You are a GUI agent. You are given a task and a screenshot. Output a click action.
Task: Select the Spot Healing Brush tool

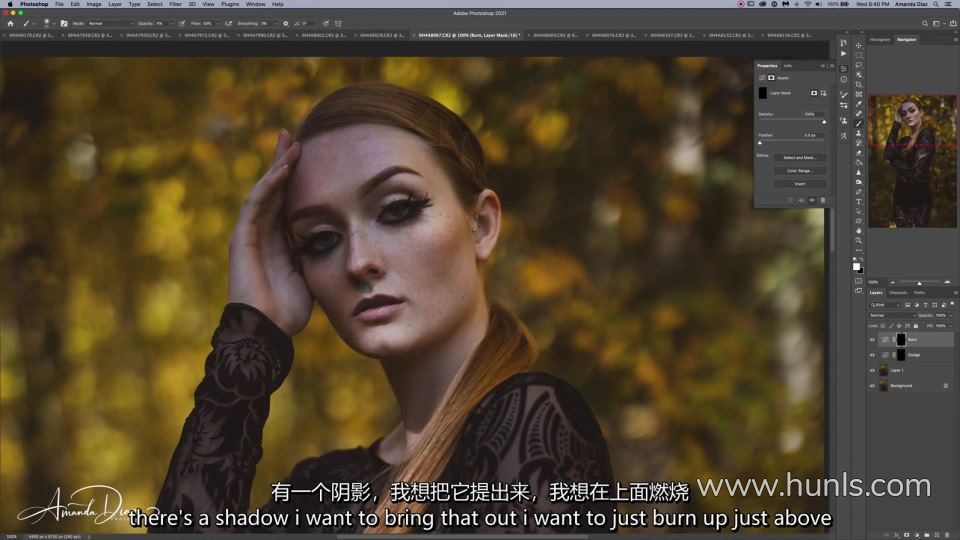point(859,114)
